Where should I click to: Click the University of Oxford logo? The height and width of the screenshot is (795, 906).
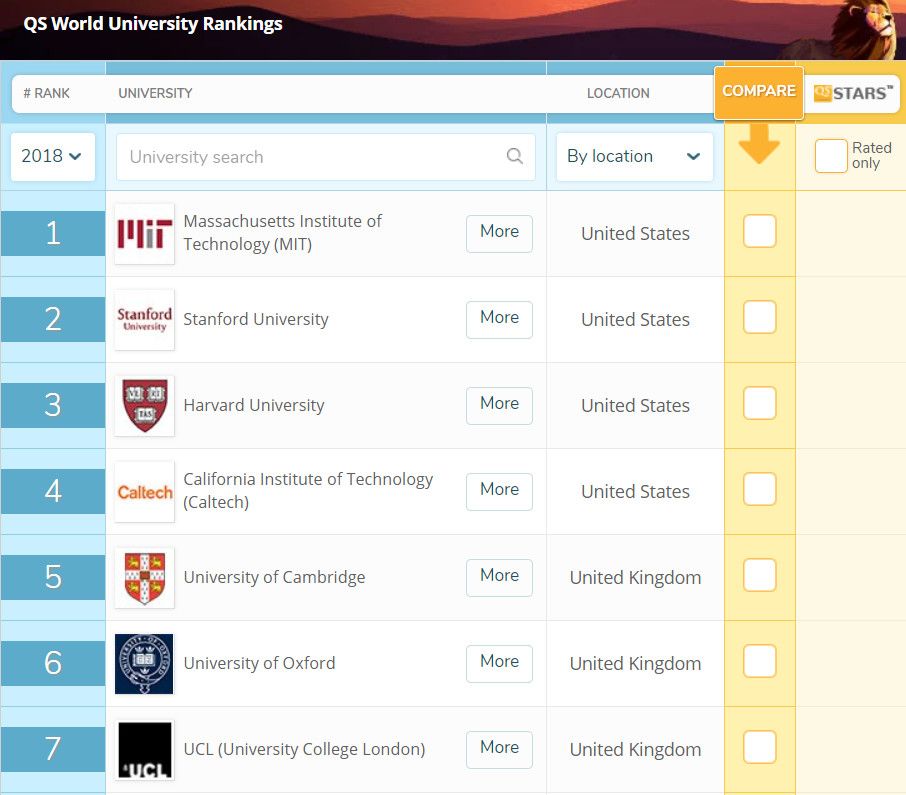[144, 664]
